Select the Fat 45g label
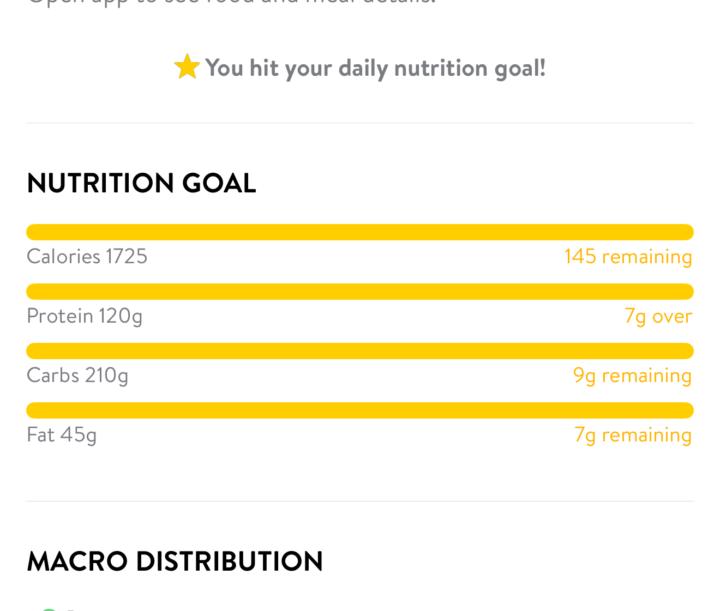This screenshot has height=611, width=720. point(62,435)
